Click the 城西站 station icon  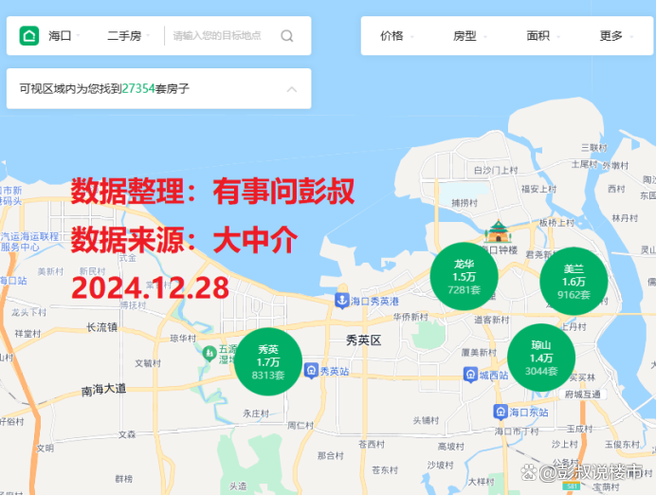(470, 374)
